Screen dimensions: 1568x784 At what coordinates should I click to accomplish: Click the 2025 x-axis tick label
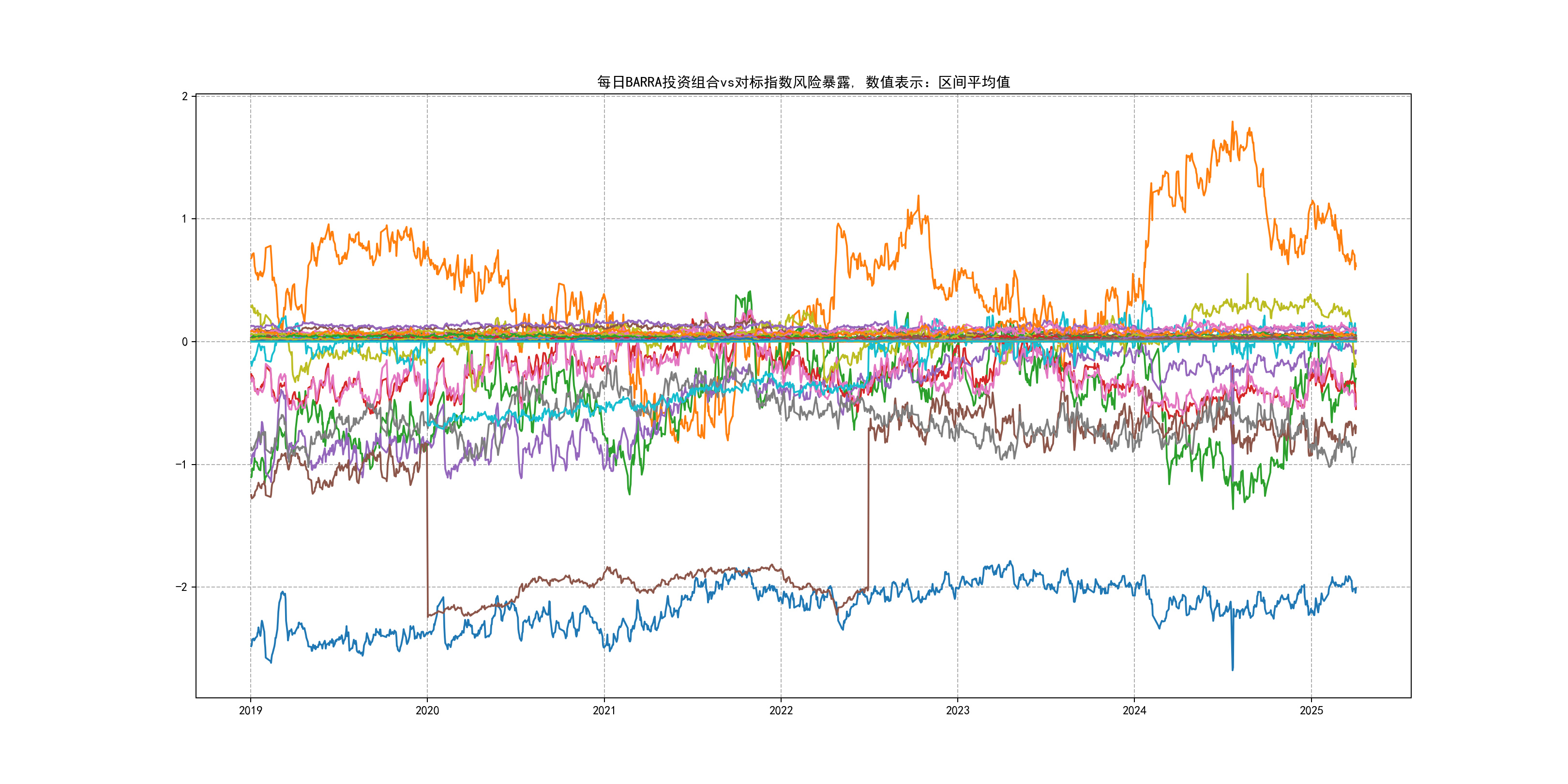1311,710
